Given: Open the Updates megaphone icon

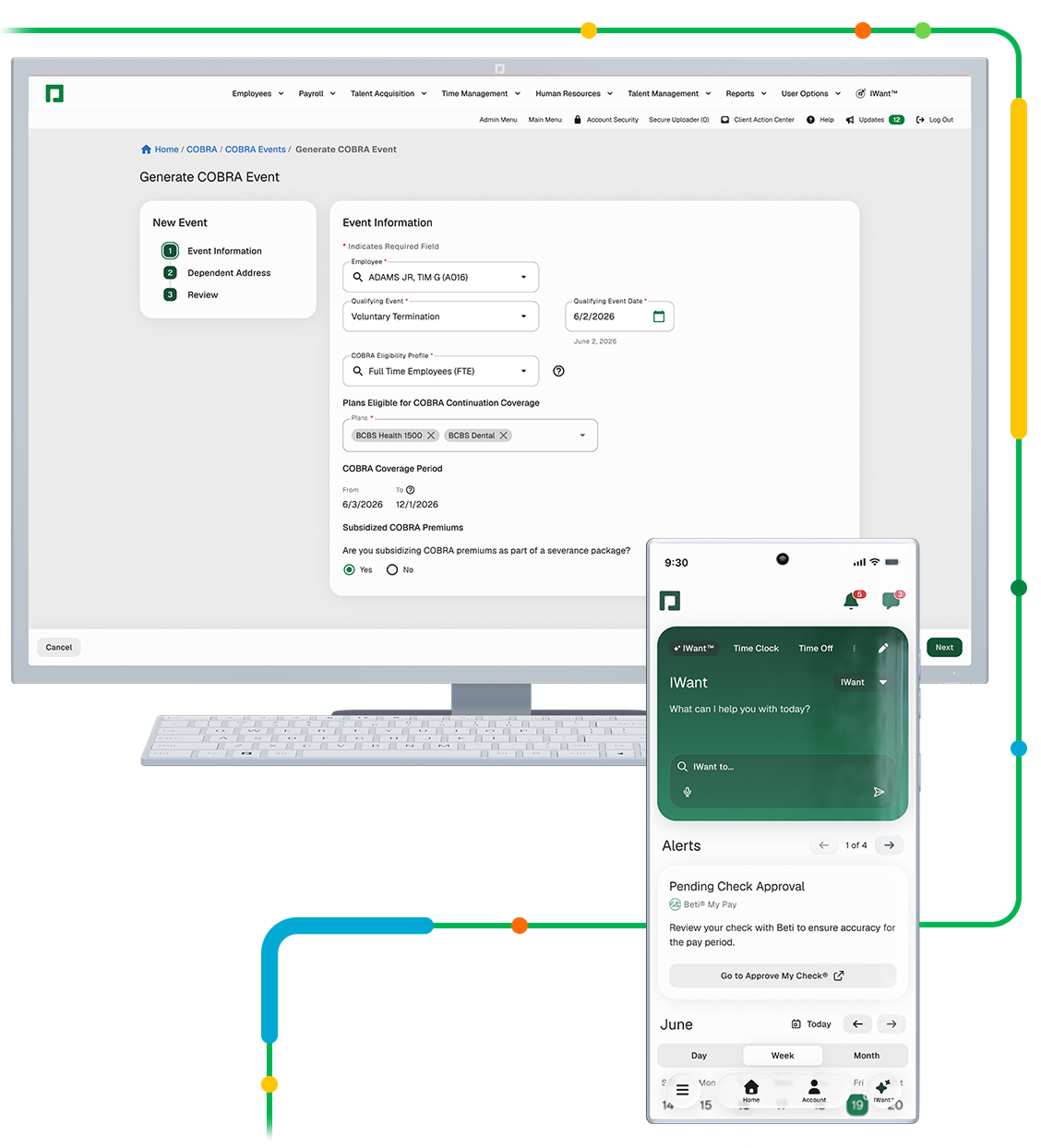Looking at the screenshot, I should (850, 120).
